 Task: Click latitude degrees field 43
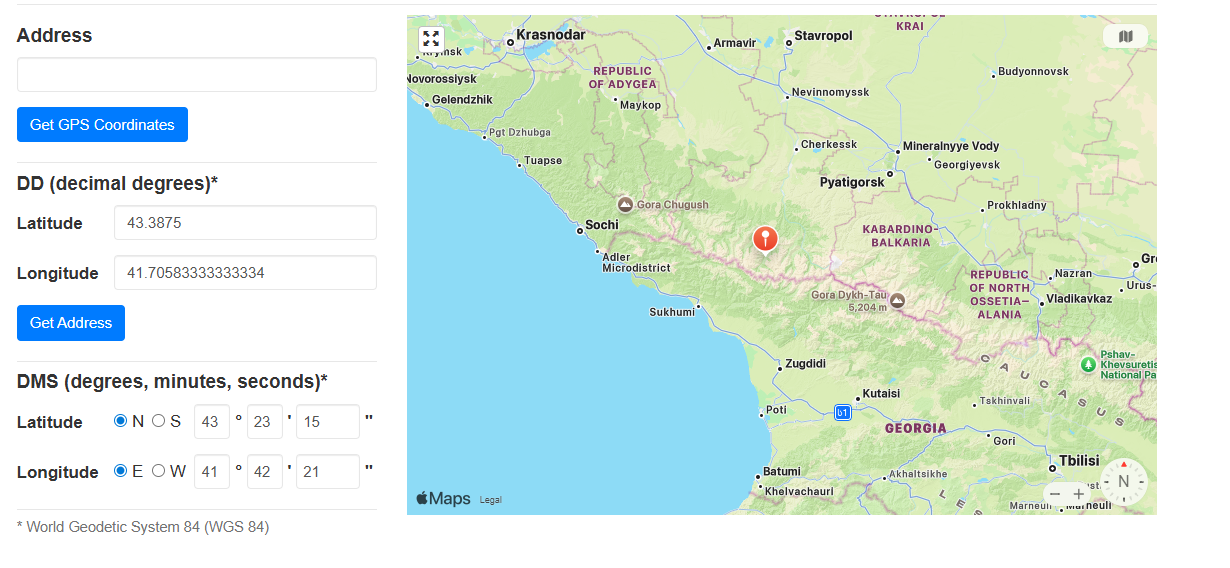point(212,421)
